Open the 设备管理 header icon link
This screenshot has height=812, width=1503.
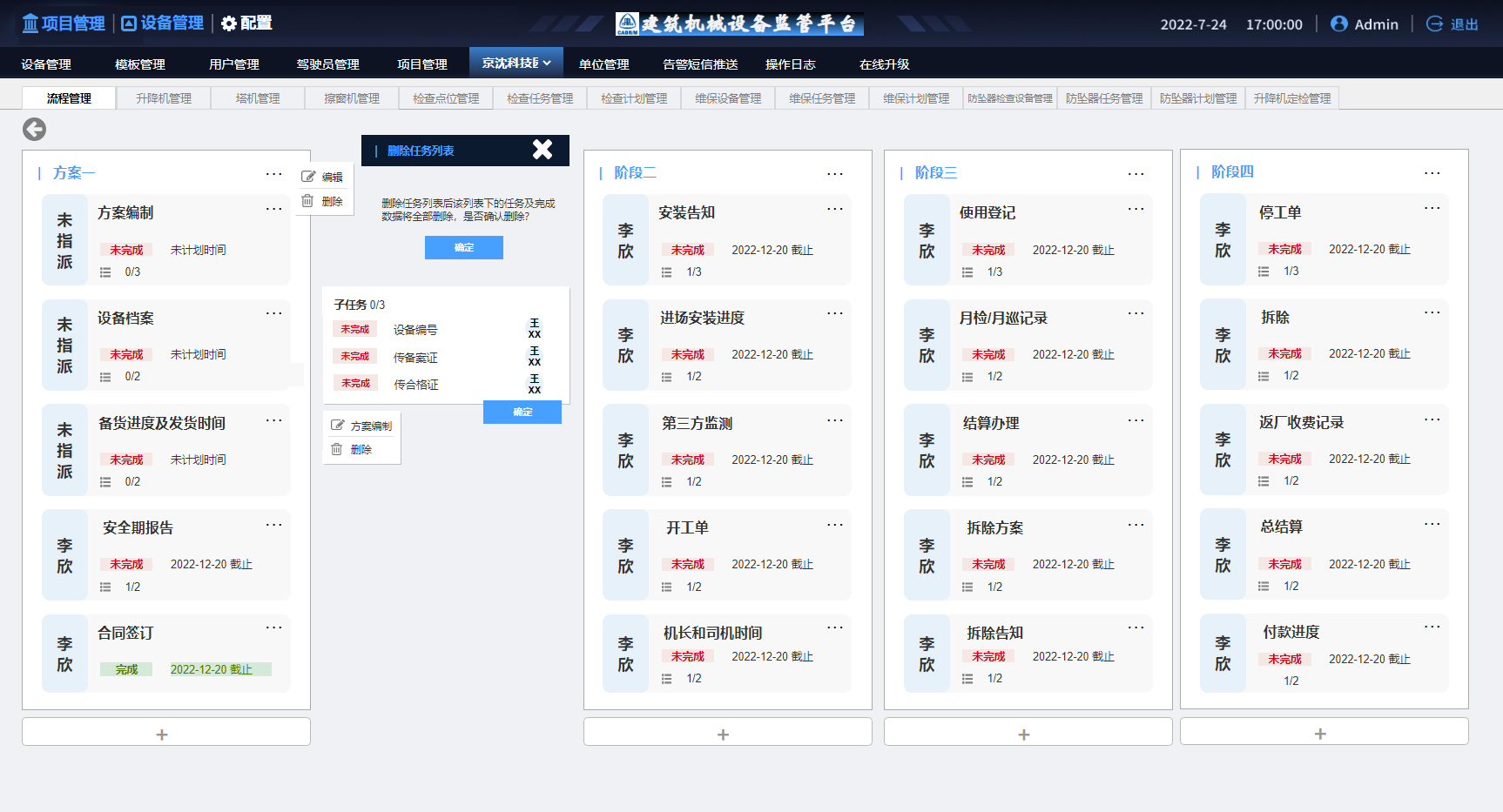[162, 23]
